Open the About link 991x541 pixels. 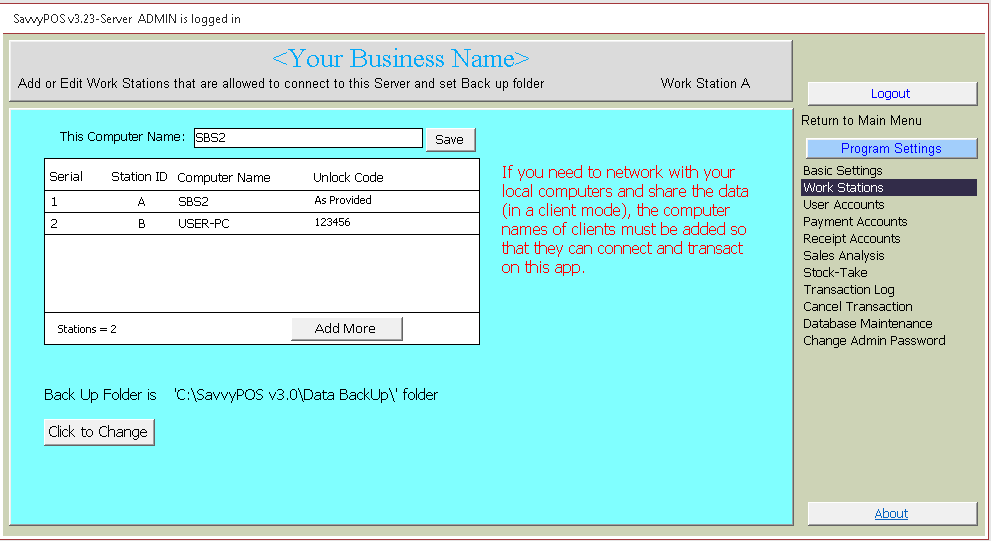click(891, 514)
